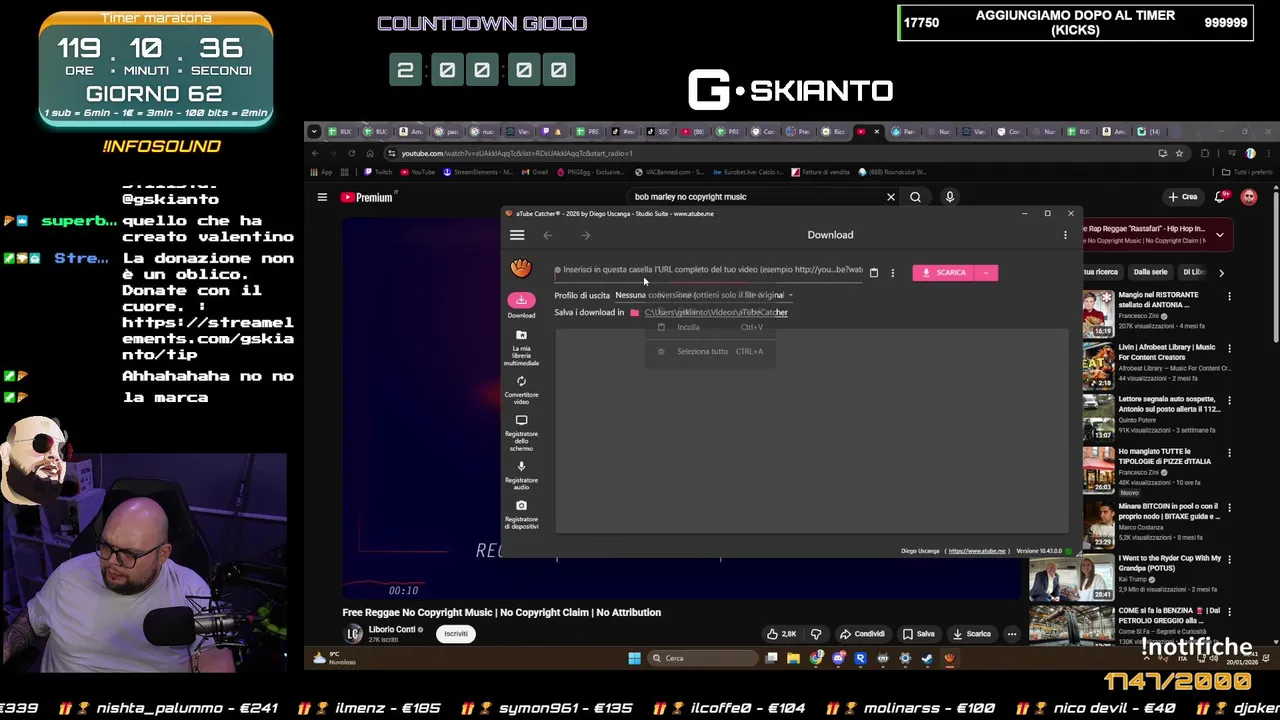Image resolution: width=1280 pixels, height=720 pixels.
Task: Open the Convertitore video tool
Action: 521,390
